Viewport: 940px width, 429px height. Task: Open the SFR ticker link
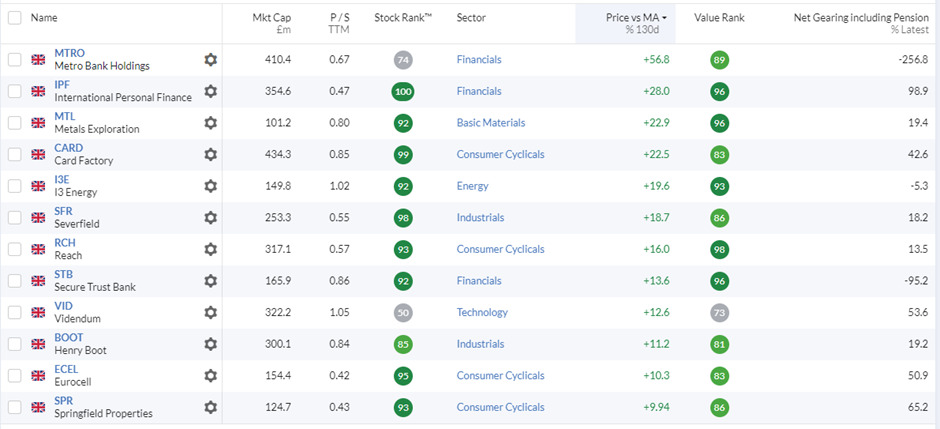(x=64, y=212)
